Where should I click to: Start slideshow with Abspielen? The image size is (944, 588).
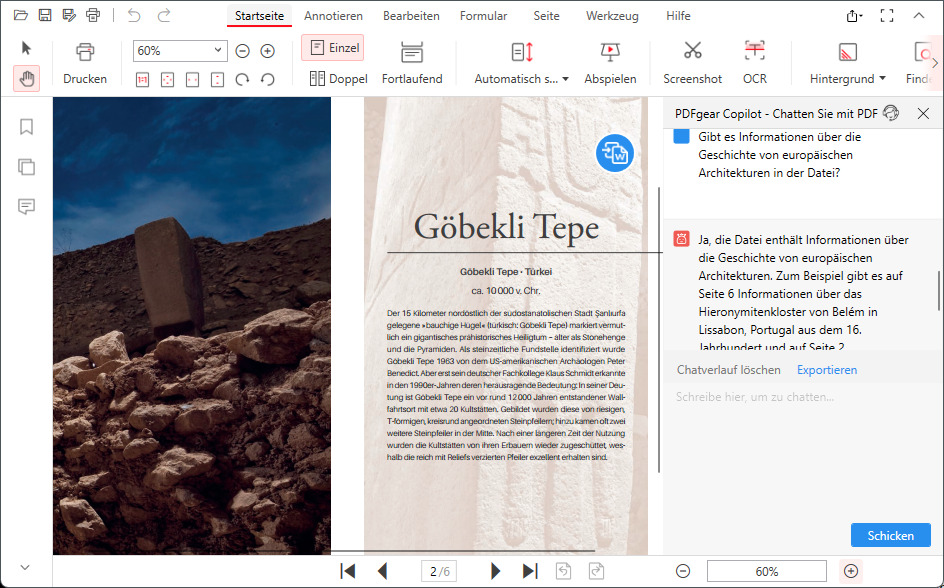(x=610, y=63)
